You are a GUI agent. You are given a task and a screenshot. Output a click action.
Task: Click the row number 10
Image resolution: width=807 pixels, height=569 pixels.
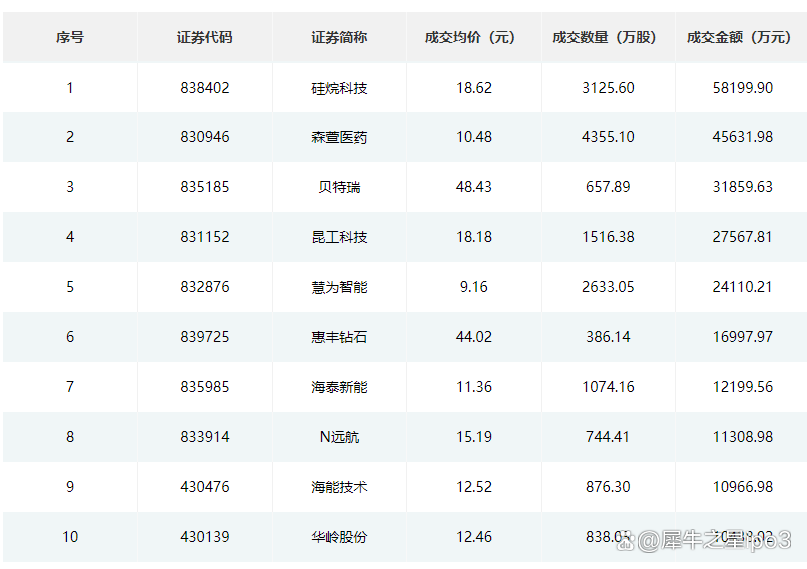point(70,537)
